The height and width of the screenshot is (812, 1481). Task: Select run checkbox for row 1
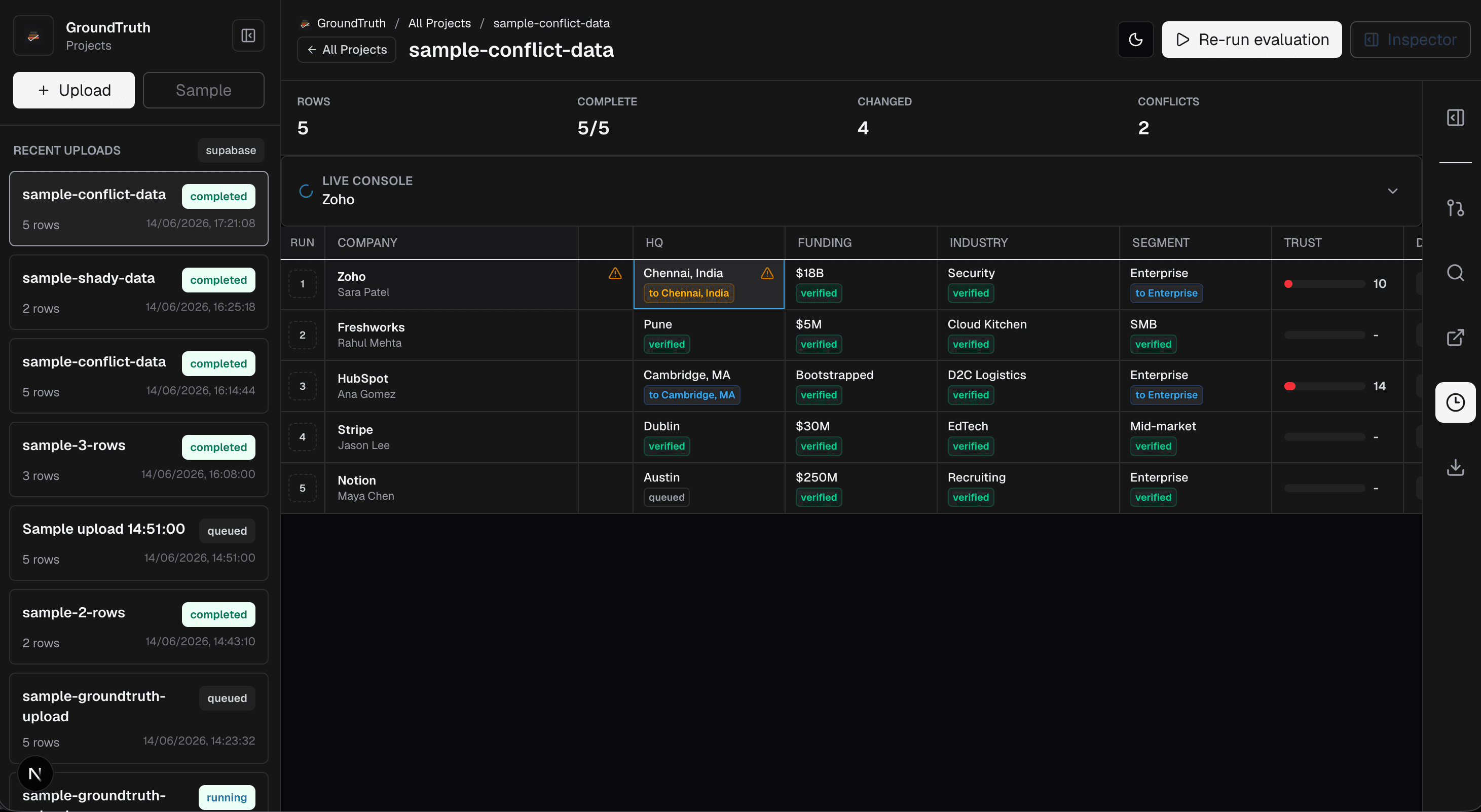pos(303,284)
